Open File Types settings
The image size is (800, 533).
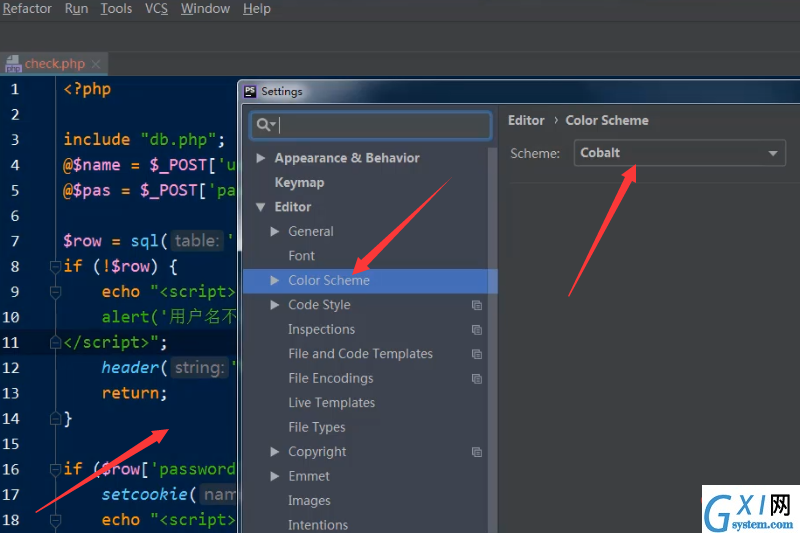tap(317, 427)
